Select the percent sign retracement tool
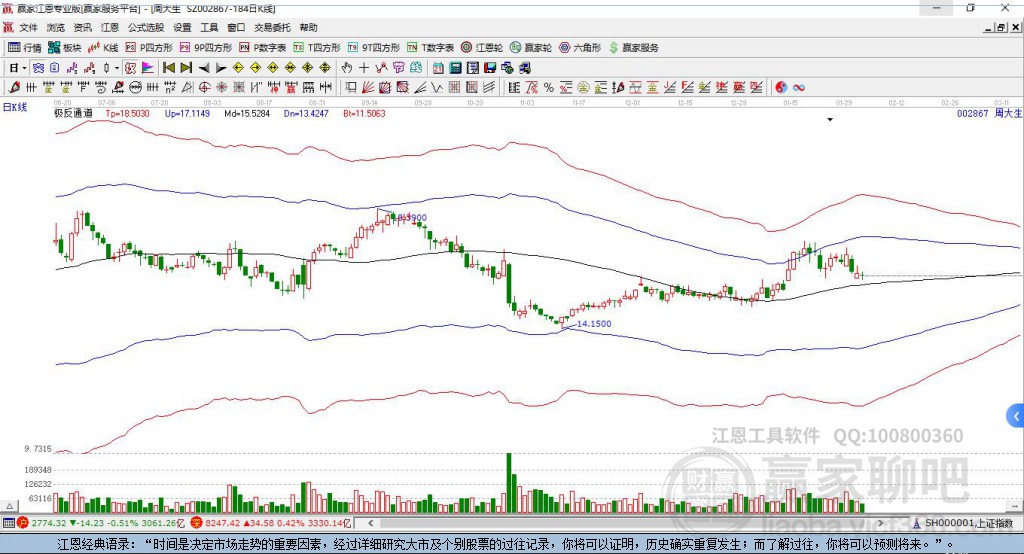This screenshot has height=554, width=1024. pos(549,88)
